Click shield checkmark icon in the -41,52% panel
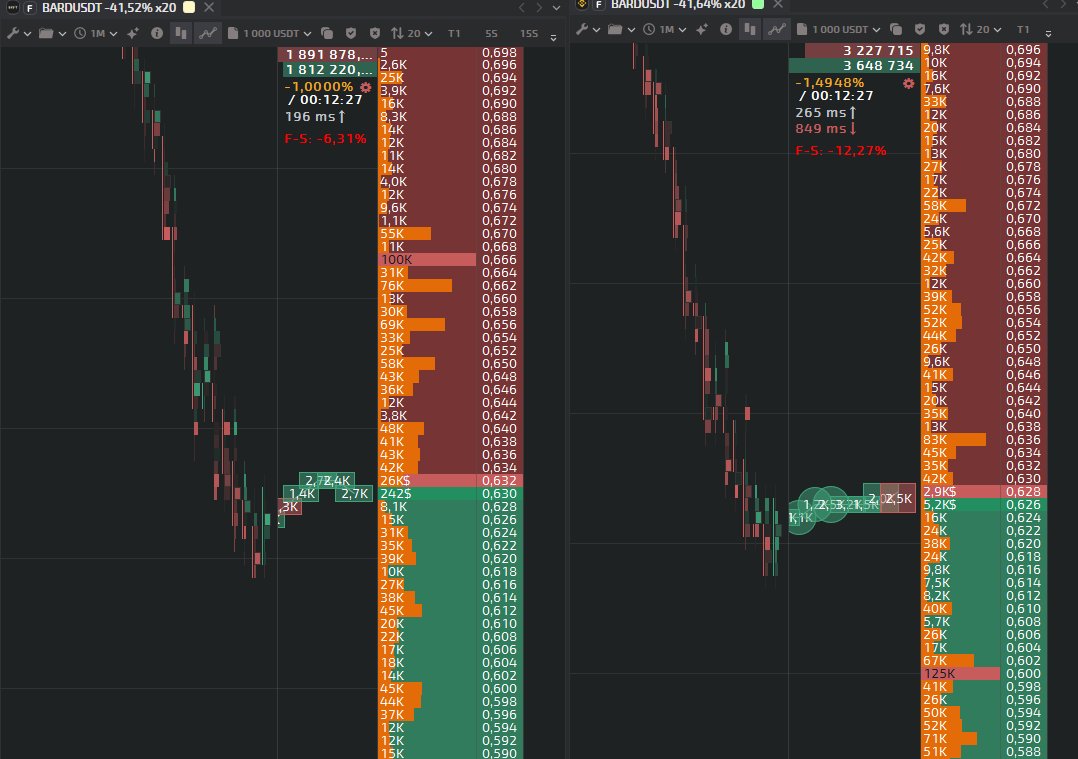This screenshot has height=759, width=1078. (351, 33)
